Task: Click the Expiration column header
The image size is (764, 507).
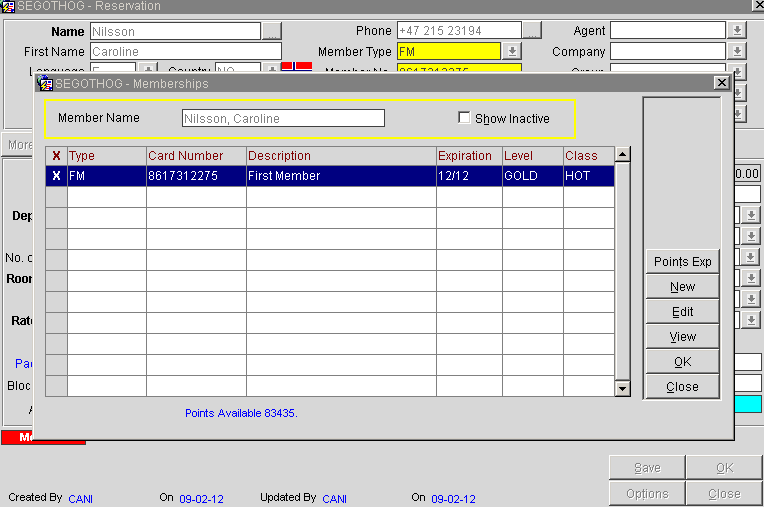Action: 469,156
